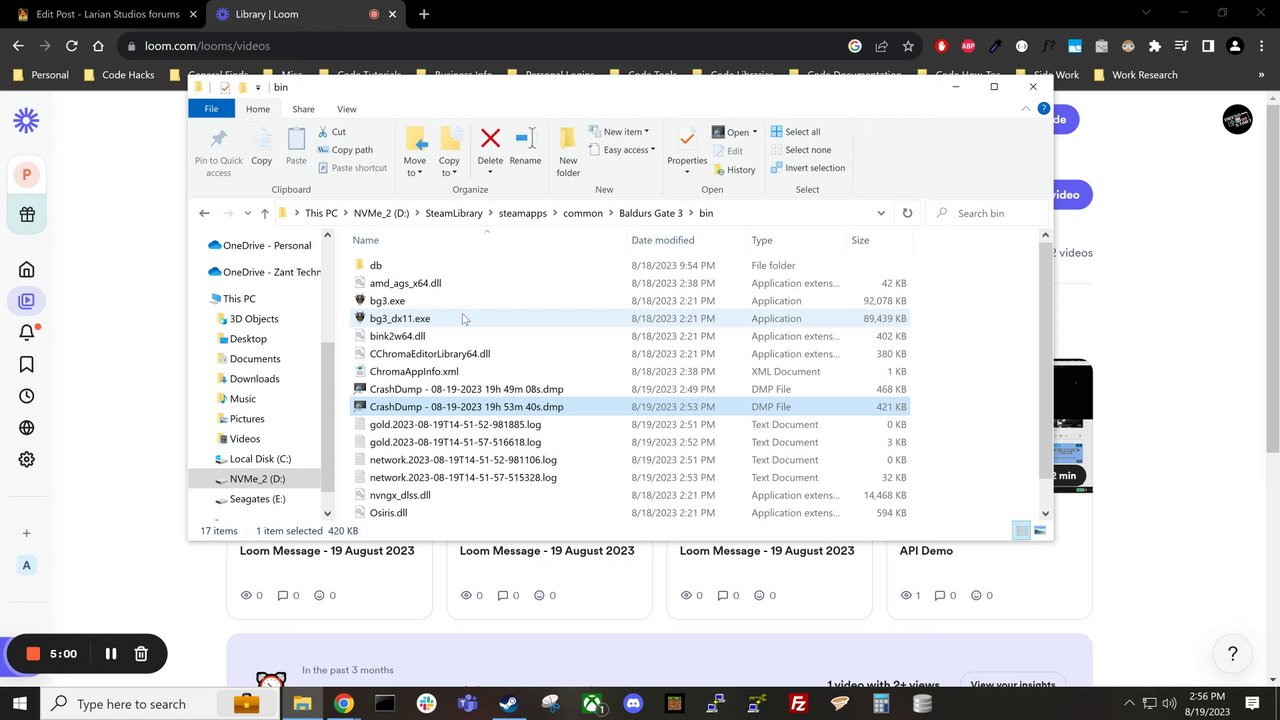This screenshot has height=720, width=1280.
Task: Reload the Loom page in Chrome
Action: 71,46
